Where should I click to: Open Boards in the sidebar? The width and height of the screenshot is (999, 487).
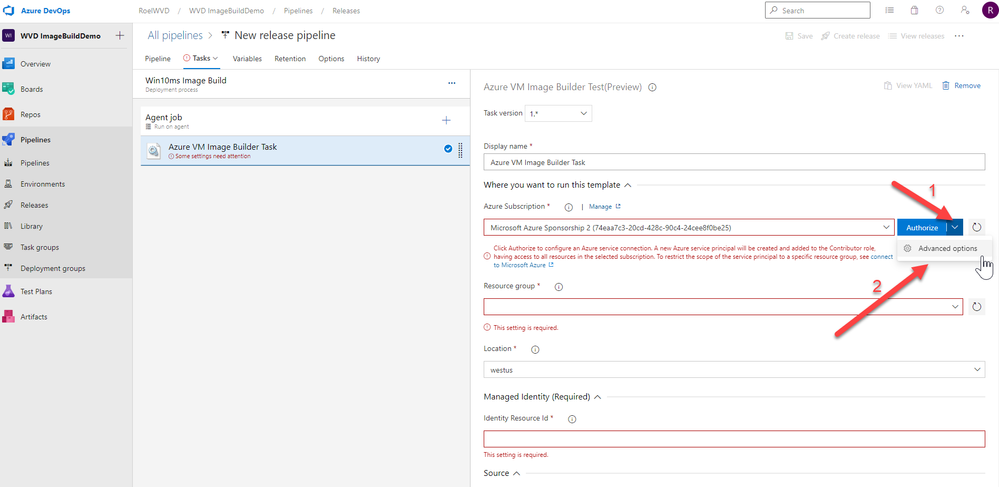pos(31,89)
